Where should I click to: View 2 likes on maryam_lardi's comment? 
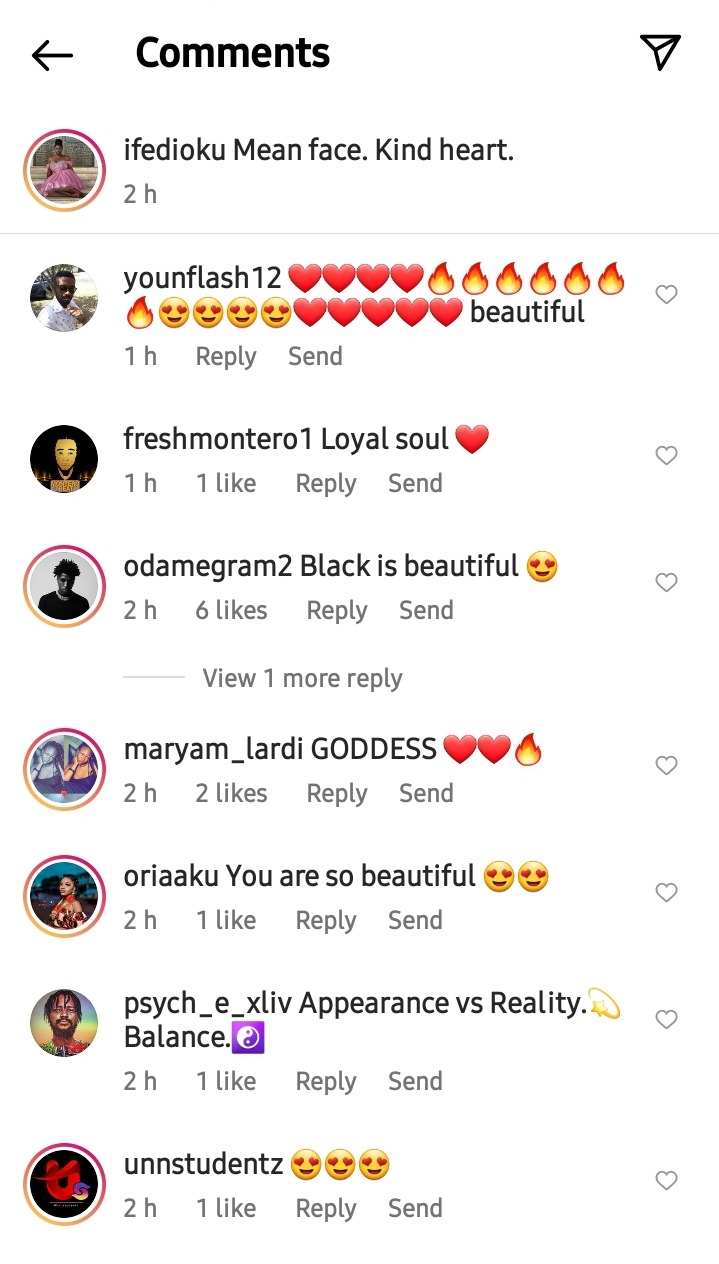click(x=231, y=793)
